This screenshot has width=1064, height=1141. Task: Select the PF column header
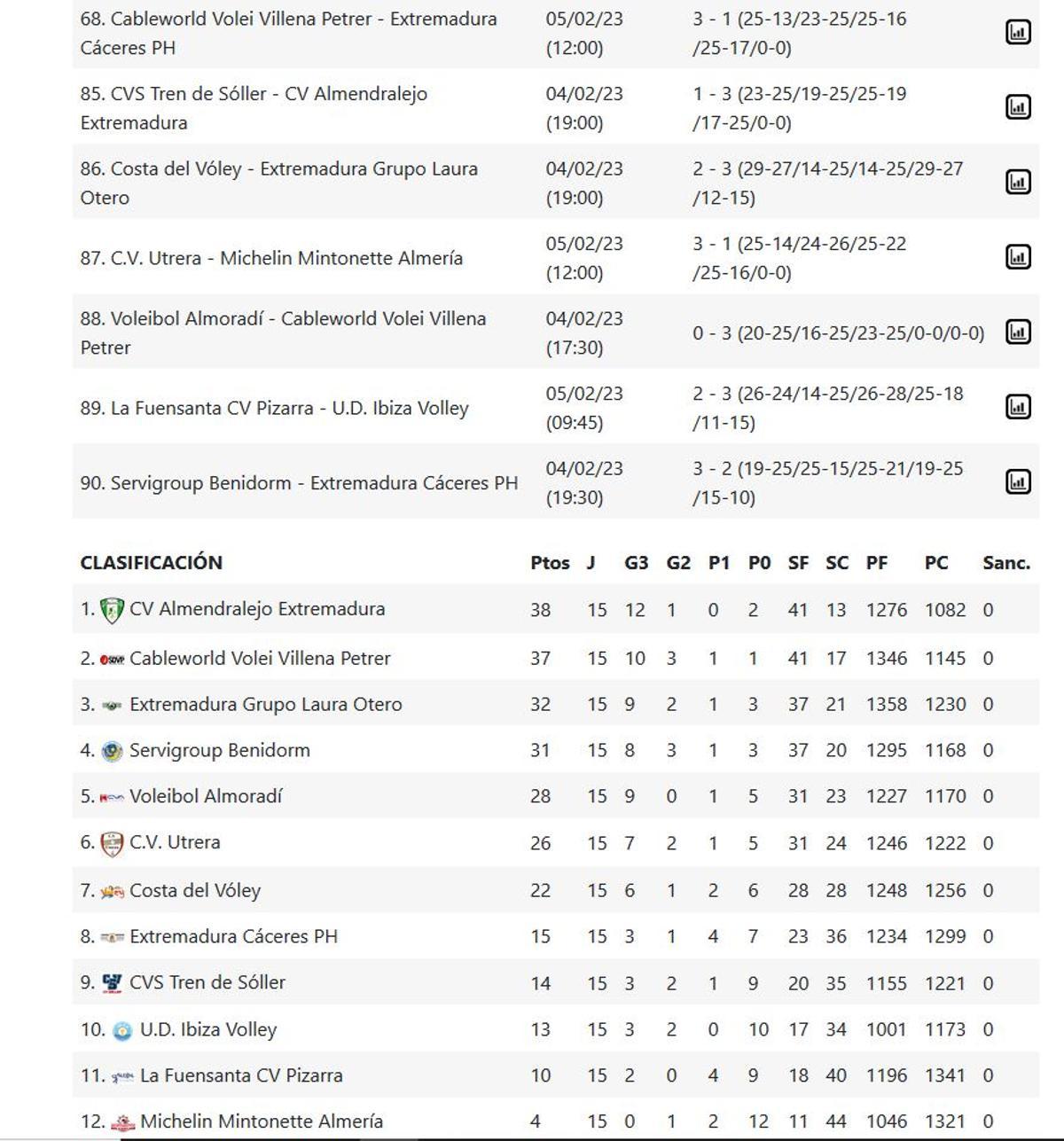[877, 562]
